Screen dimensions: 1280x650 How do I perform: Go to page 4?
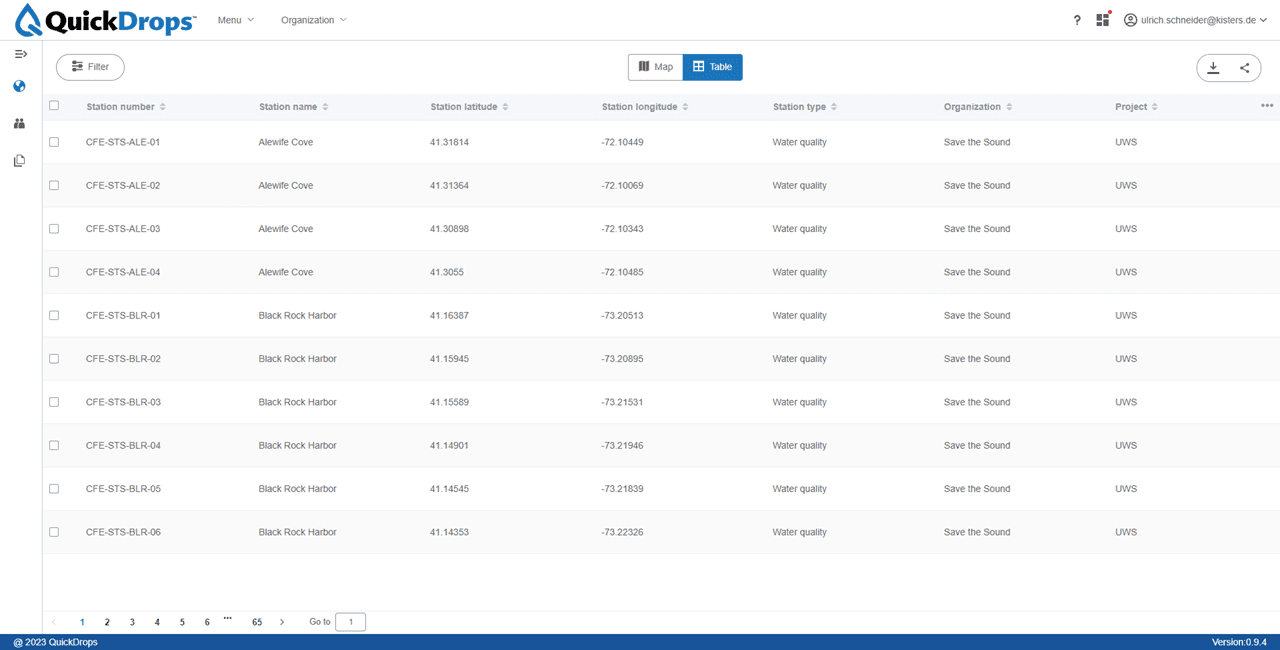pyautogui.click(x=157, y=622)
